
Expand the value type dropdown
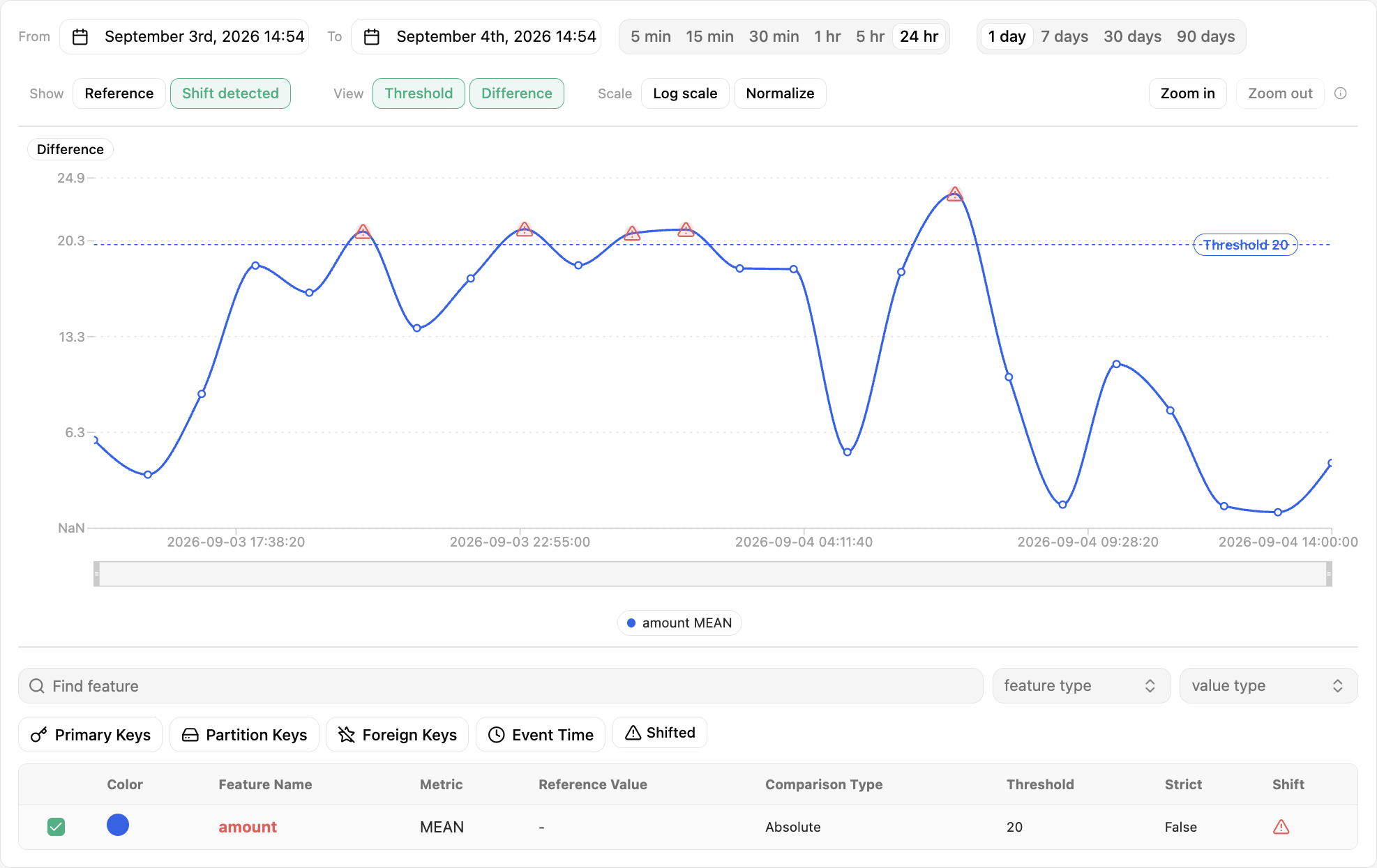pos(1268,686)
